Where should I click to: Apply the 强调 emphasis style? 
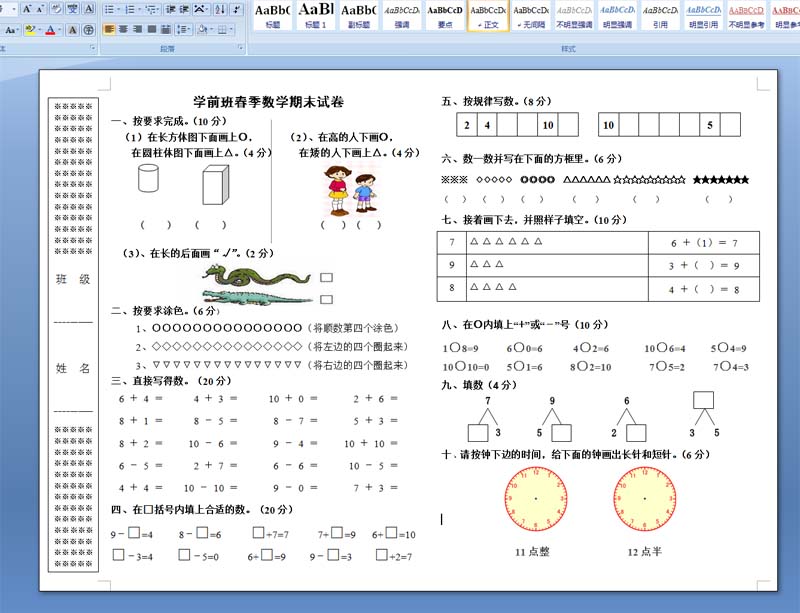(402, 16)
